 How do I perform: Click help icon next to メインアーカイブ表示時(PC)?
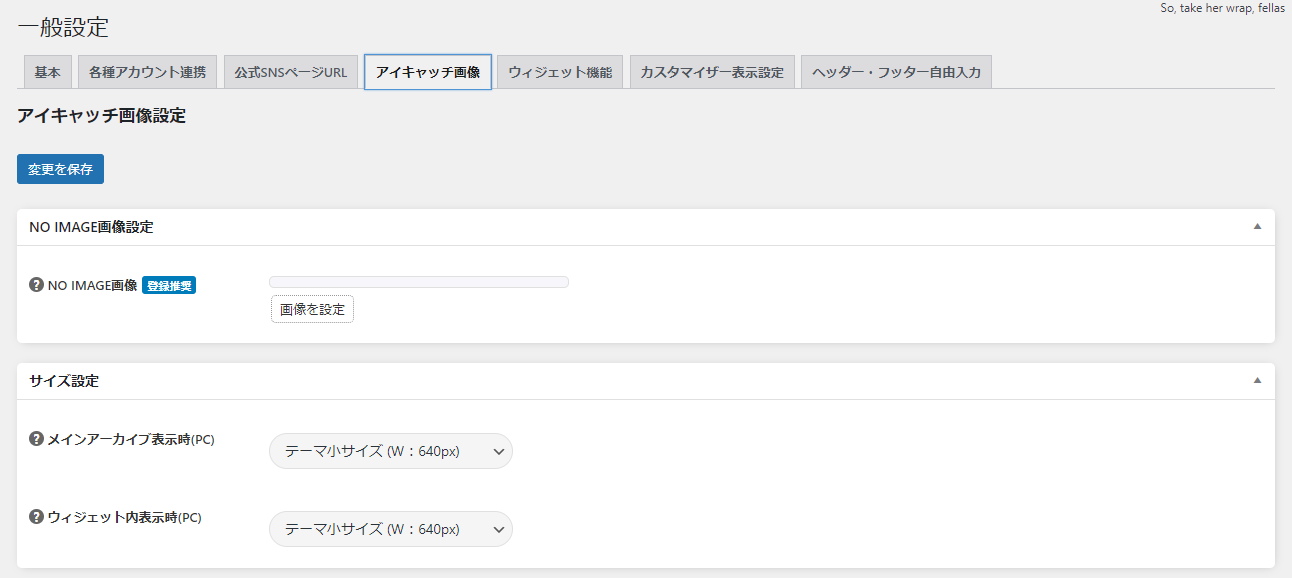(x=37, y=439)
